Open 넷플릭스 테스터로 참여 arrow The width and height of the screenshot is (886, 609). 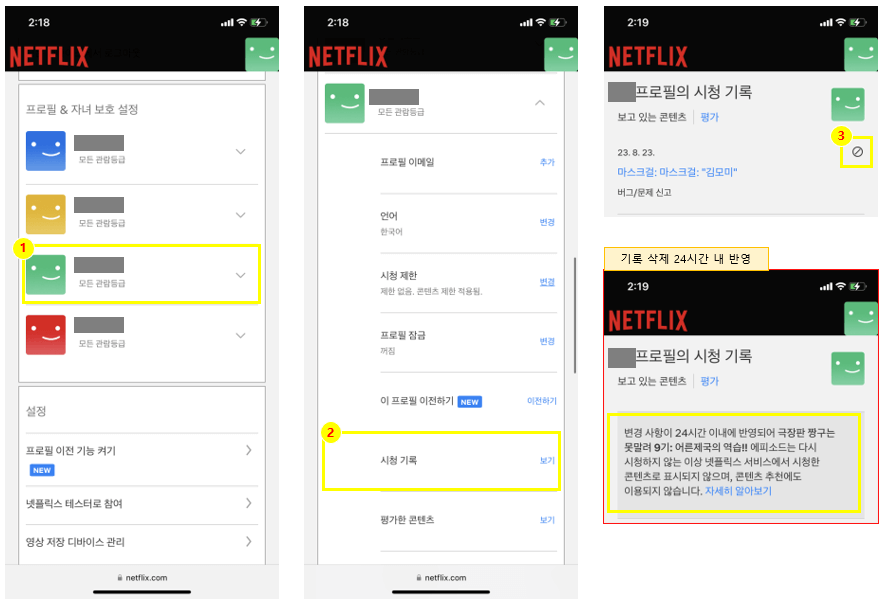(x=249, y=503)
